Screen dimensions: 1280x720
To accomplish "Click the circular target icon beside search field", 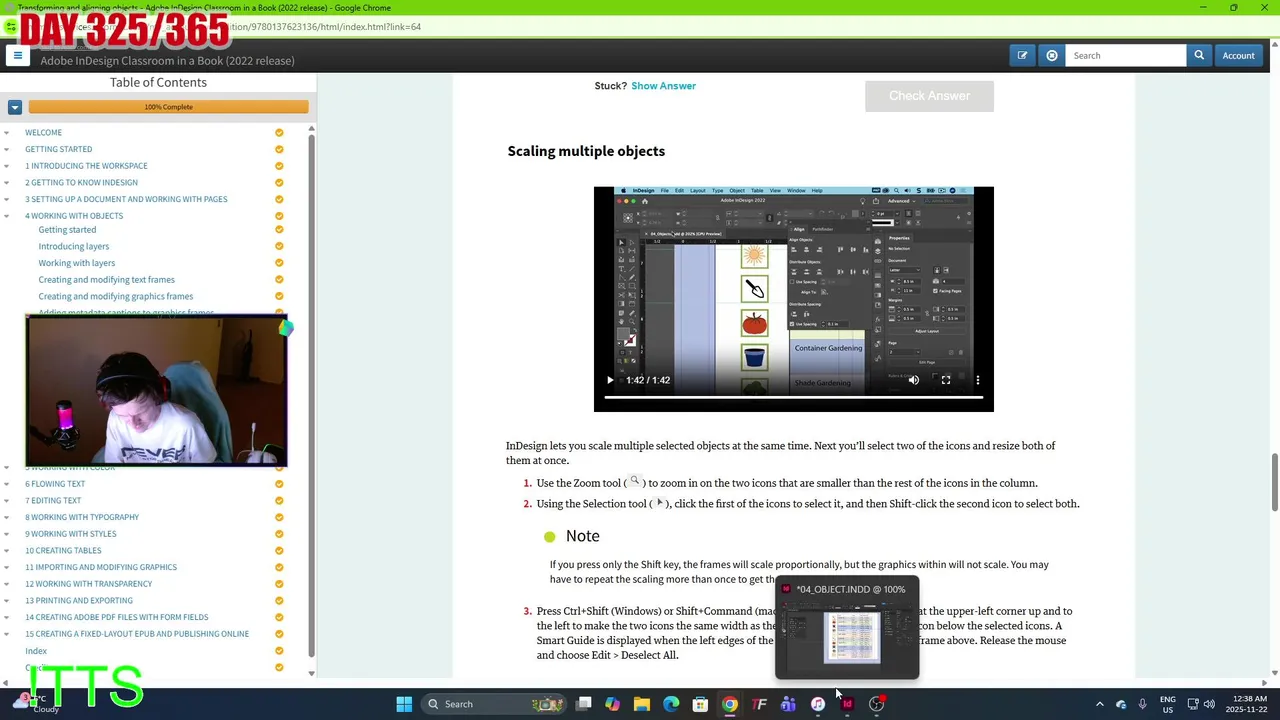I will tap(1052, 56).
